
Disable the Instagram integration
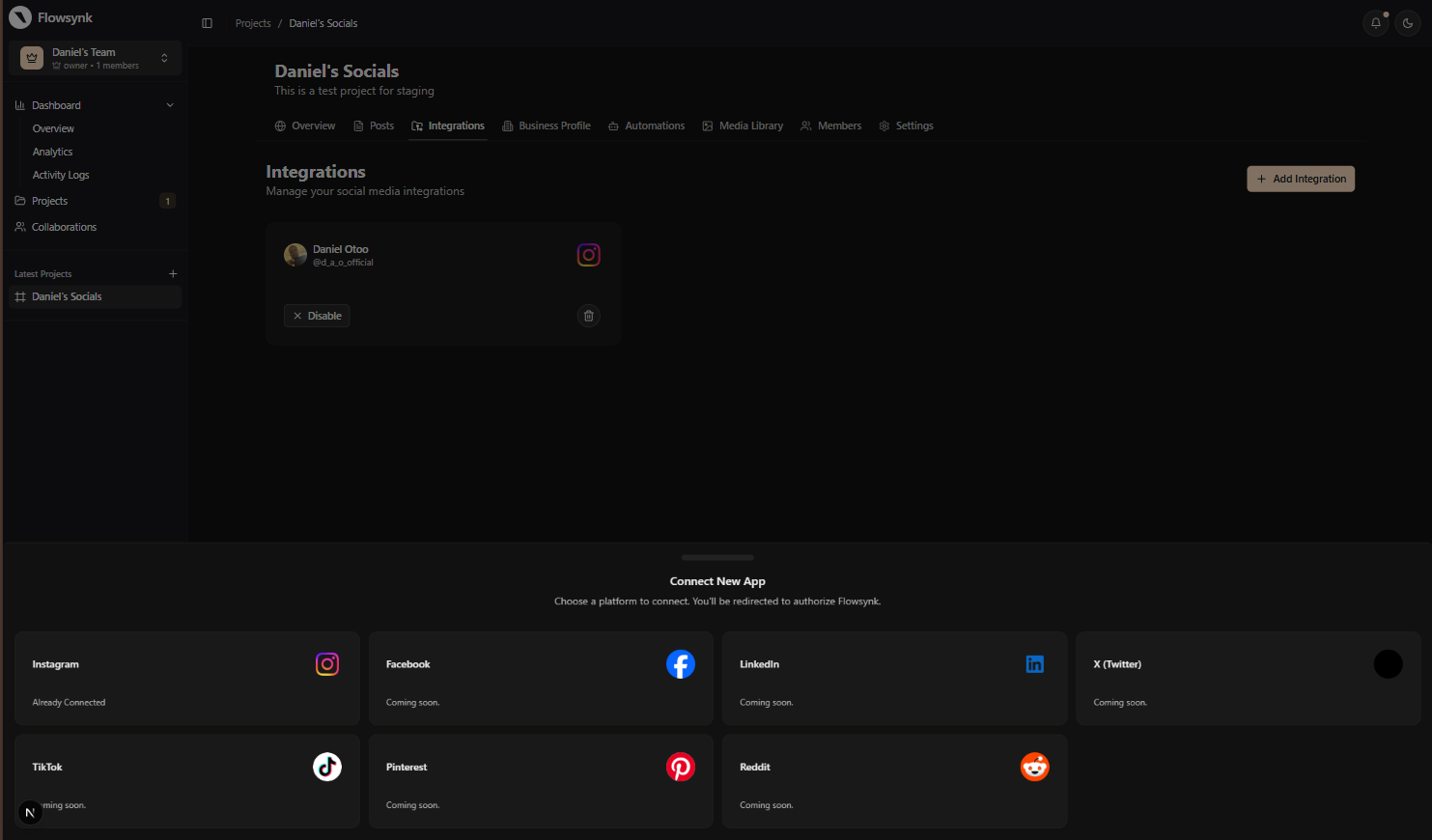[317, 316]
